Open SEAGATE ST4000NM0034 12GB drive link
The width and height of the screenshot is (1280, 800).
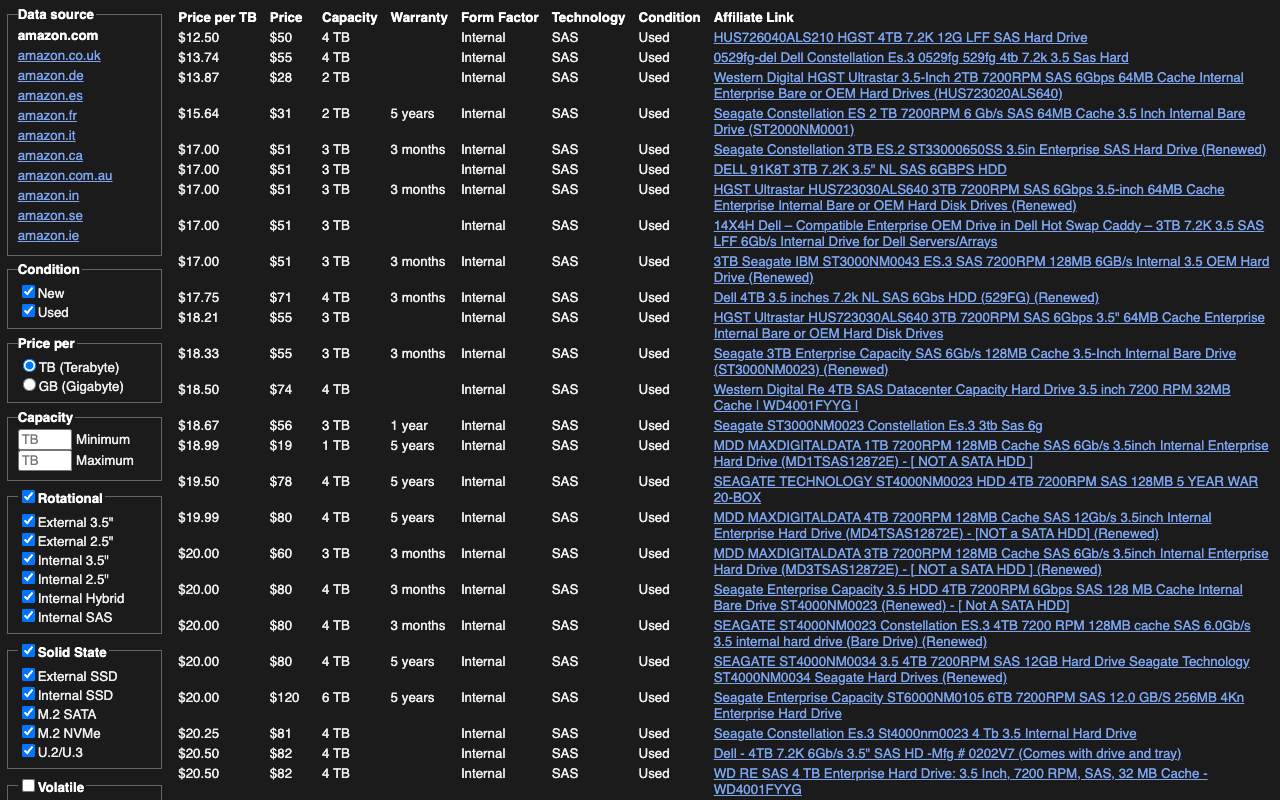(x=982, y=669)
